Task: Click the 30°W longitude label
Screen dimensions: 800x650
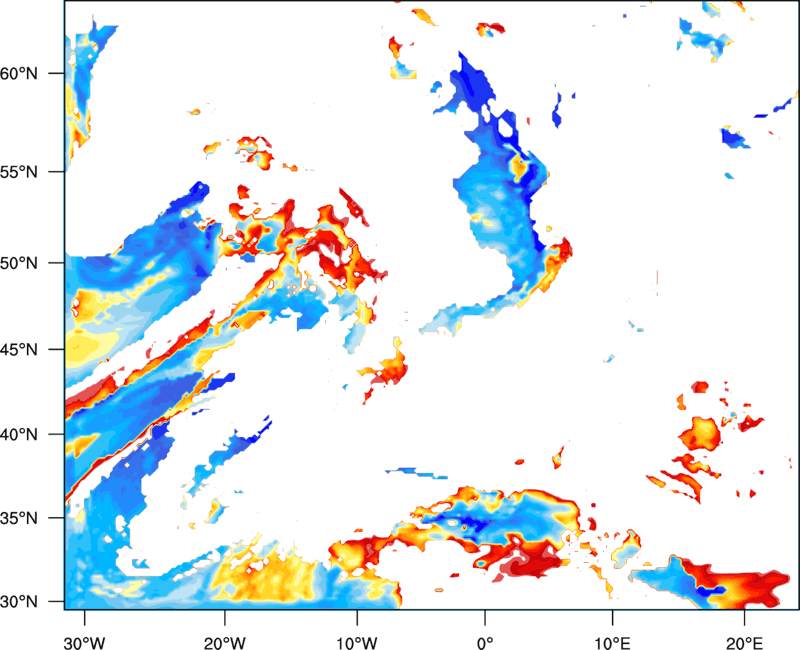Action: click(85, 643)
